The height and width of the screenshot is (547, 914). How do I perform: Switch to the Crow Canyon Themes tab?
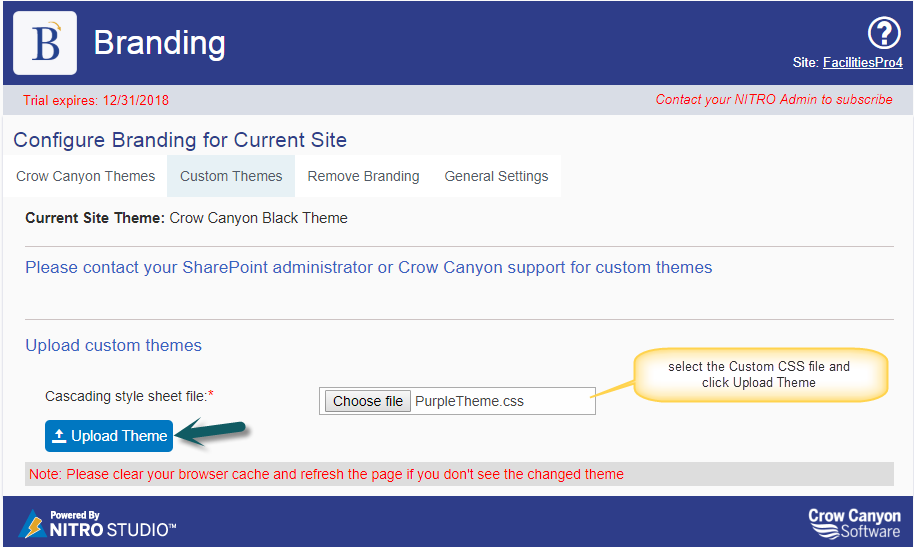coord(86,176)
